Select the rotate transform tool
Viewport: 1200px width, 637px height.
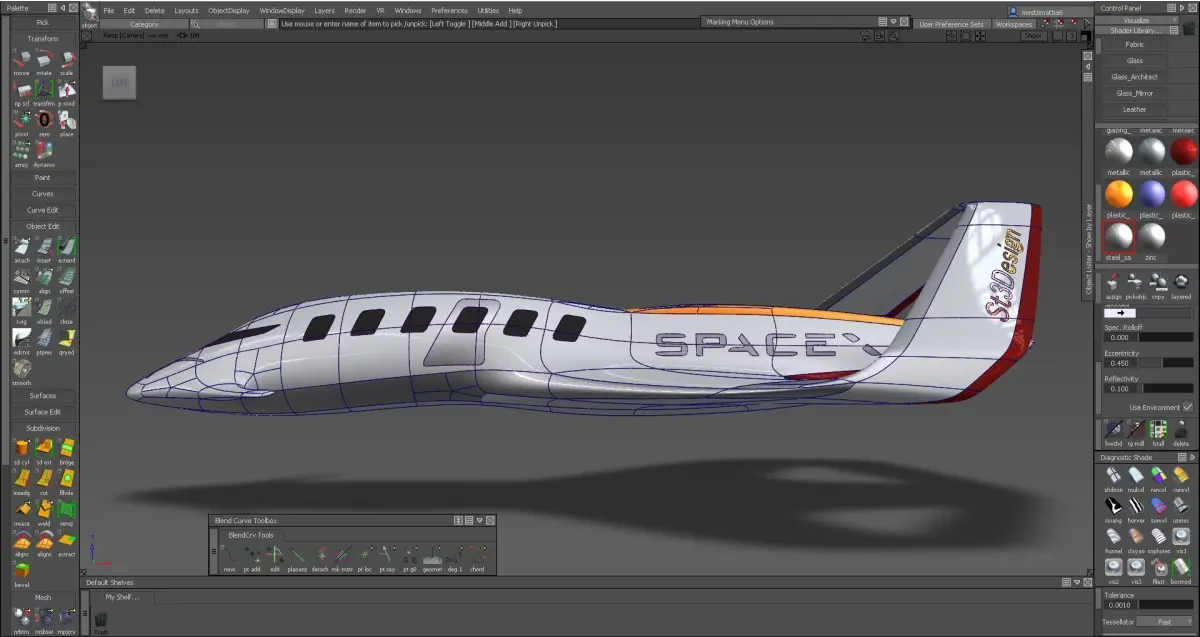pyautogui.click(x=44, y=60)
